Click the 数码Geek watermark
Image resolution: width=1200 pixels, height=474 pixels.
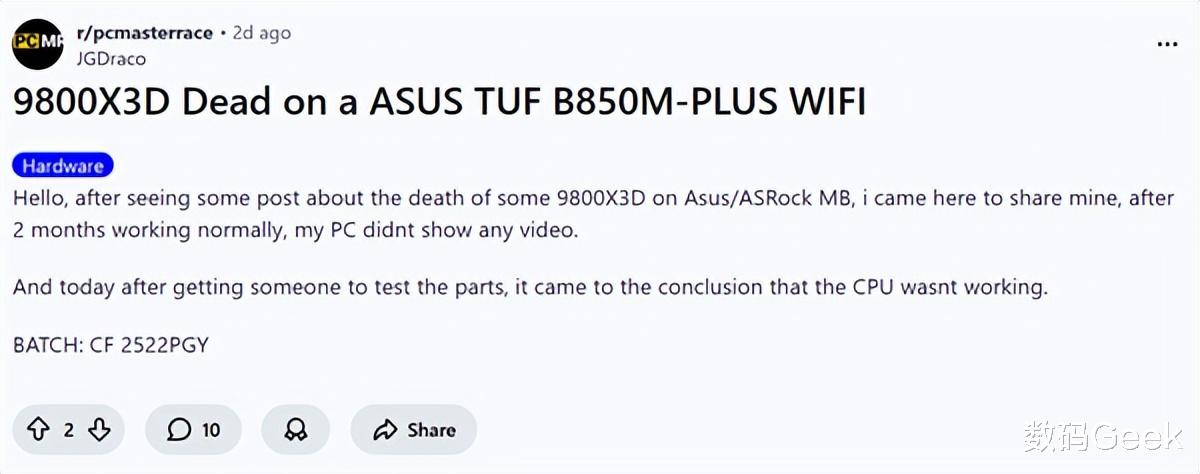1101,436
